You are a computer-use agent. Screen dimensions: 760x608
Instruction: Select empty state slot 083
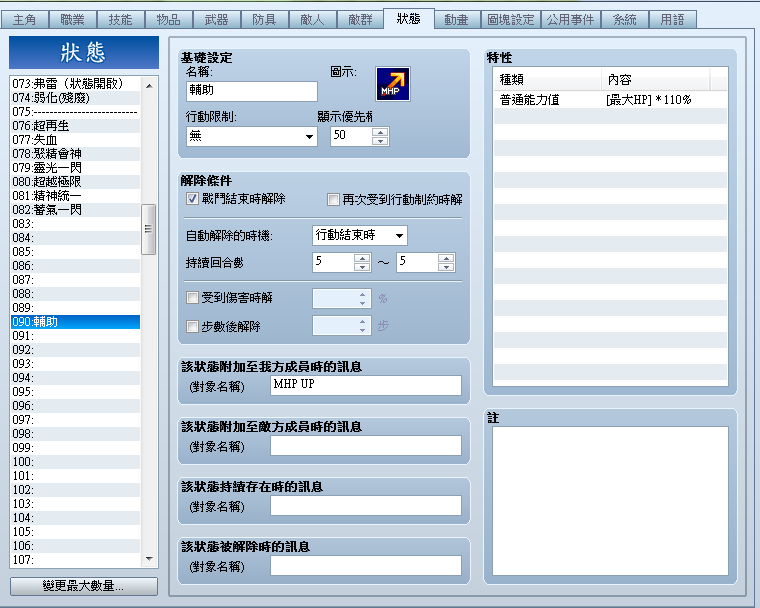76,224
